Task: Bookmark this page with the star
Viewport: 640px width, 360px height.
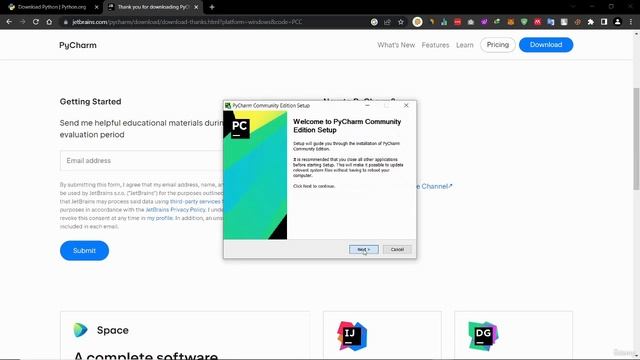Action: point(401,22)
